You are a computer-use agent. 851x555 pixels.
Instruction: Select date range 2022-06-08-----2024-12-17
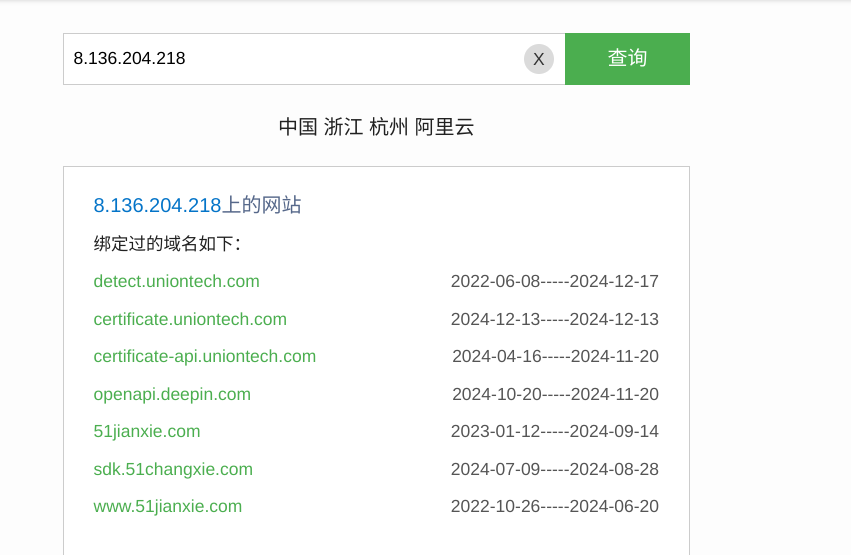pos(555,281)
